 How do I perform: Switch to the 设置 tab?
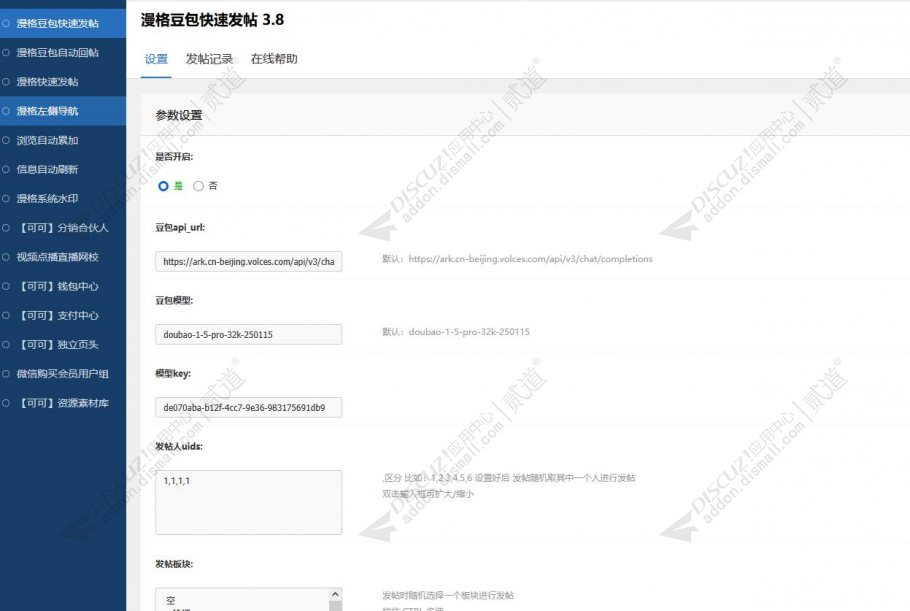click(x=156, y=59)
